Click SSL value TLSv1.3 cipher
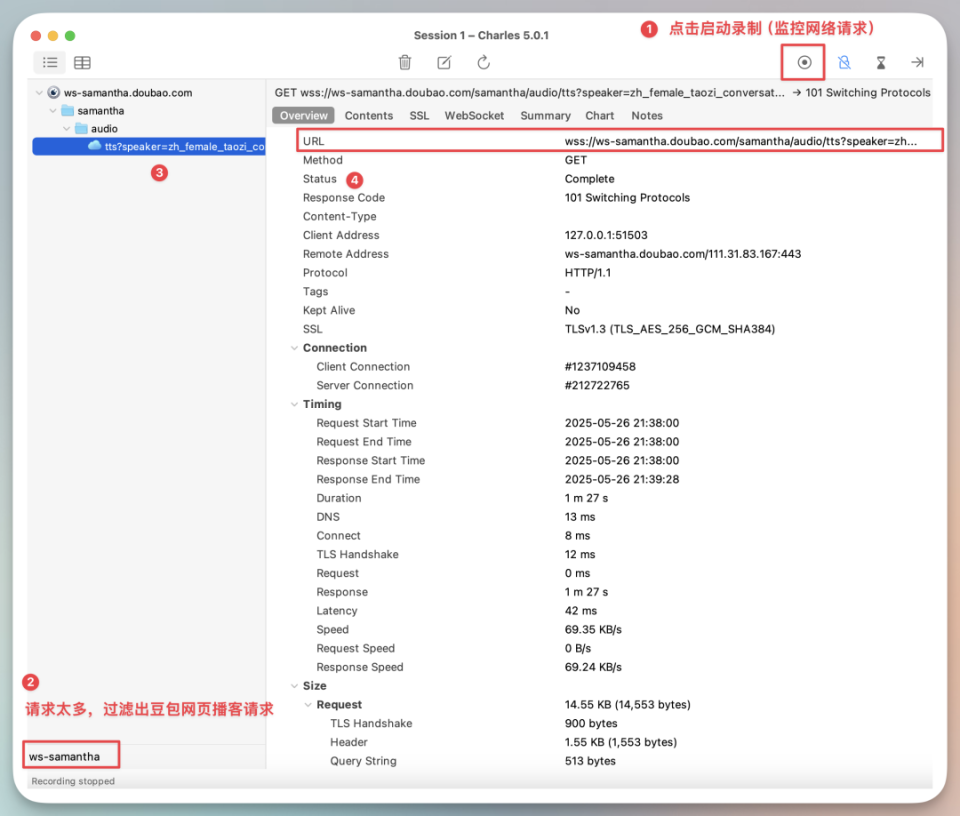This screenshot has height=816, width=960. tap(670, 329)
